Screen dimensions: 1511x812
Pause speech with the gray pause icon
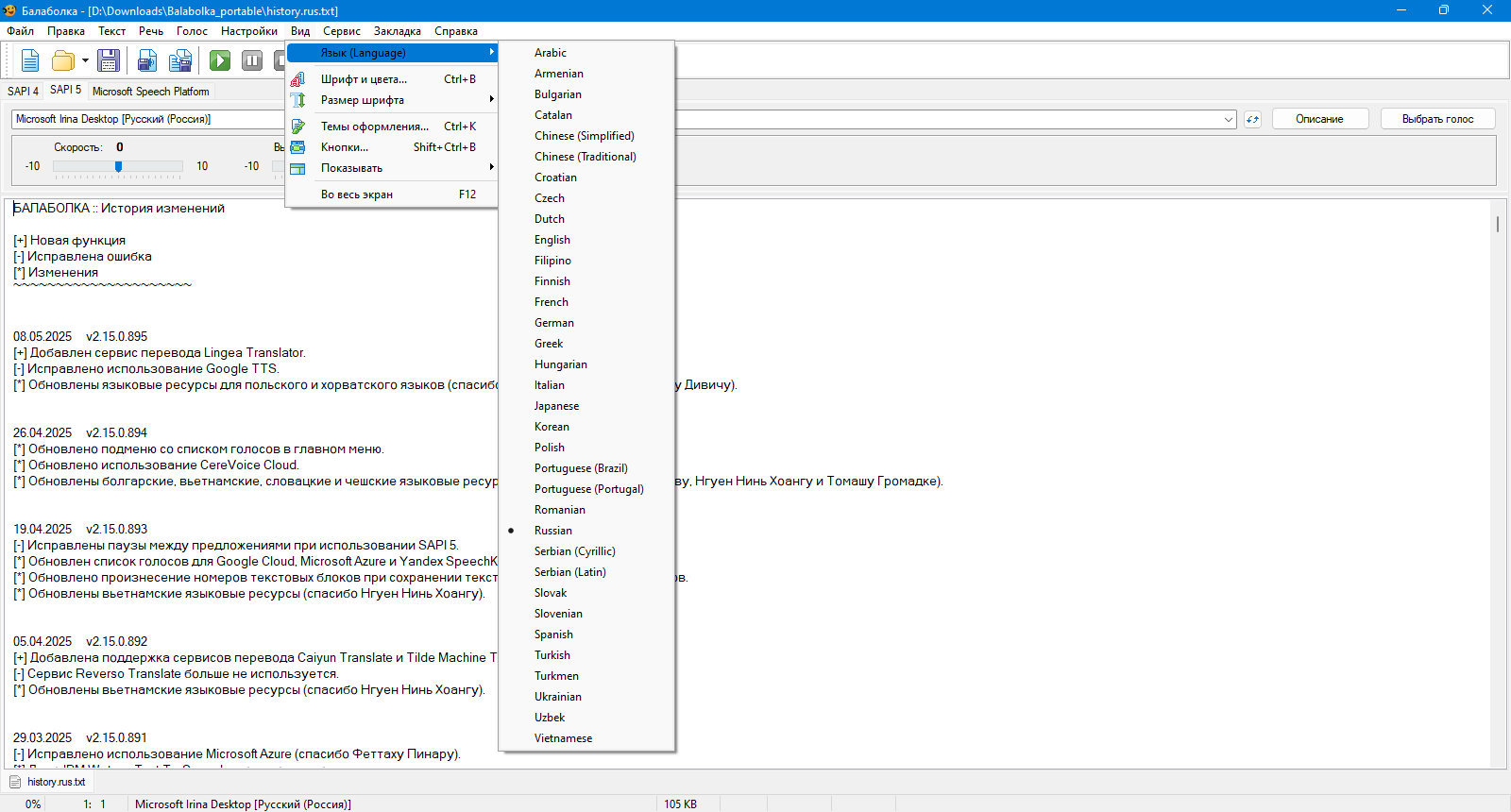252,60
